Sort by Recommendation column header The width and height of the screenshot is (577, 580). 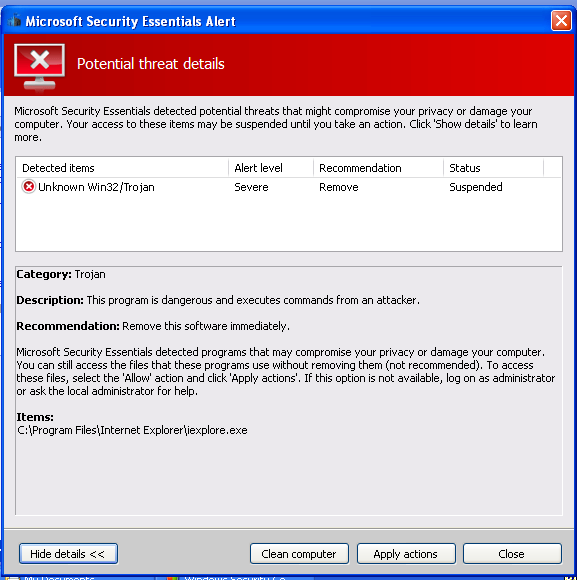[379, 168]
